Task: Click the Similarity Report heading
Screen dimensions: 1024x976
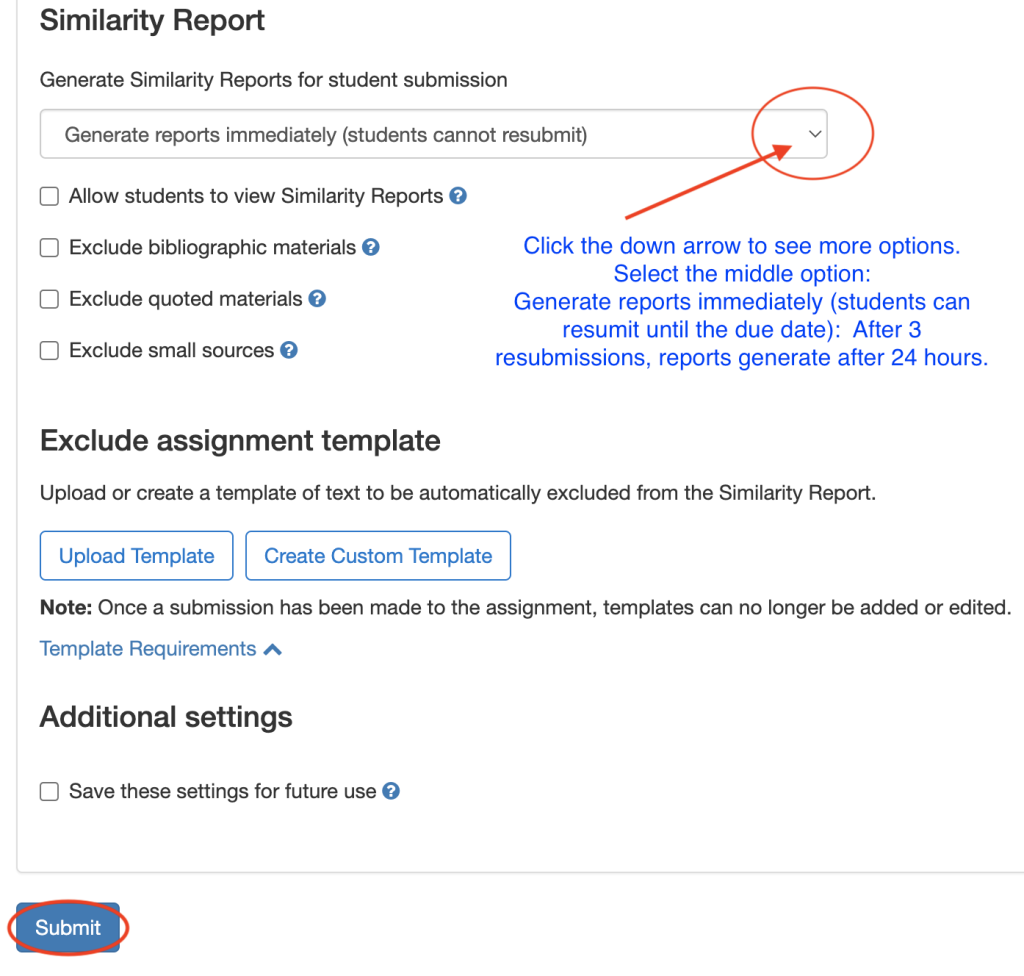Action: click(152, 21)
